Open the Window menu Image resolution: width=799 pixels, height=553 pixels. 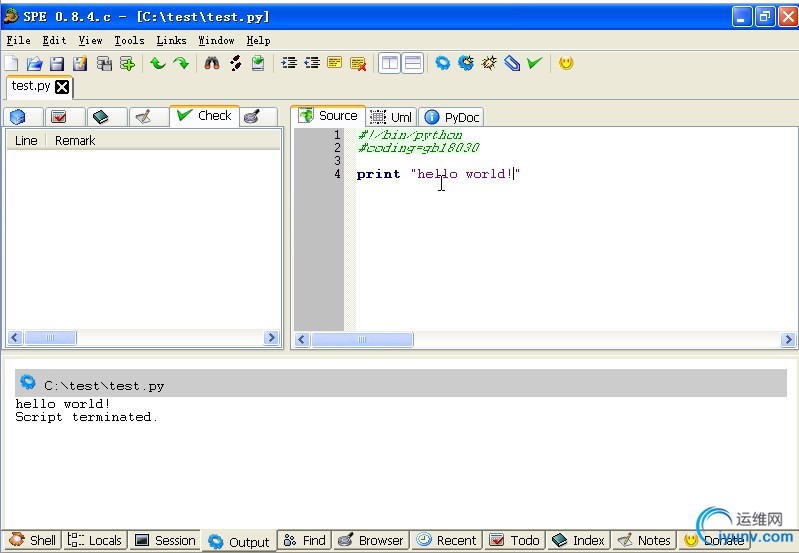coord(216,40)
